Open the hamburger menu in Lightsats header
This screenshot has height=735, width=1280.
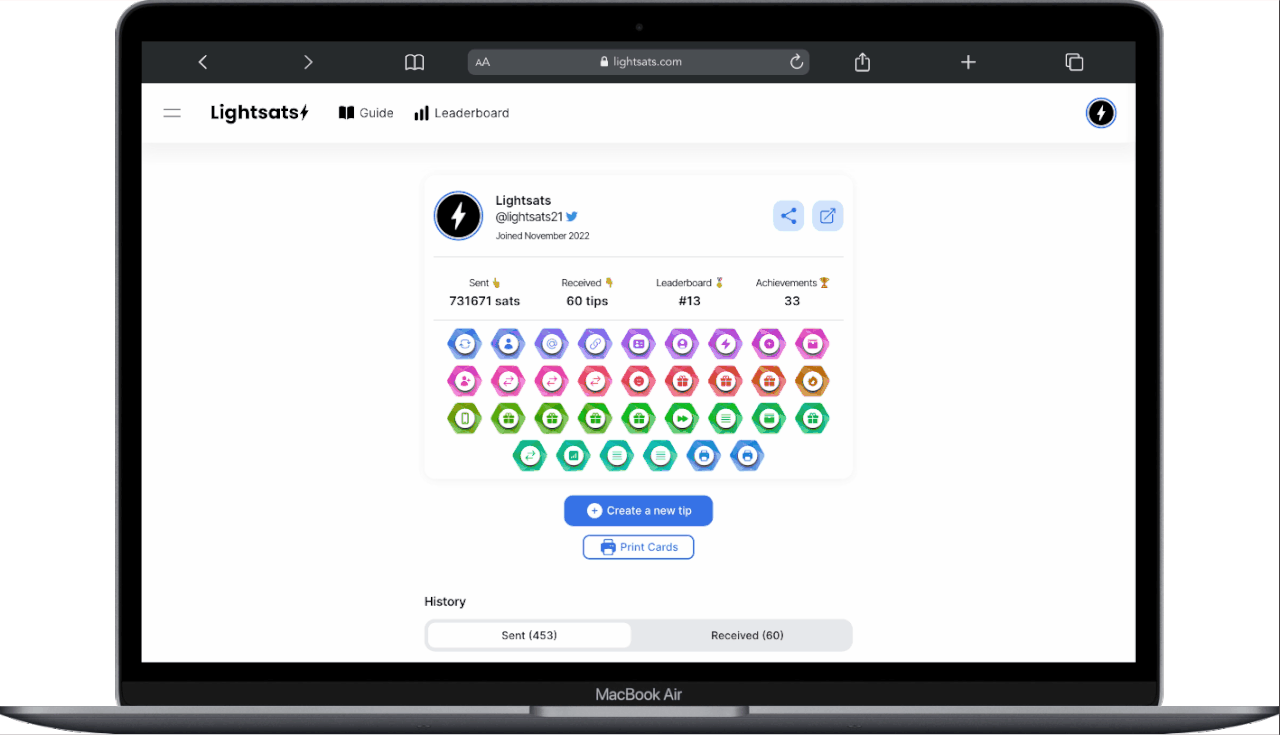(x=172, y=113)
